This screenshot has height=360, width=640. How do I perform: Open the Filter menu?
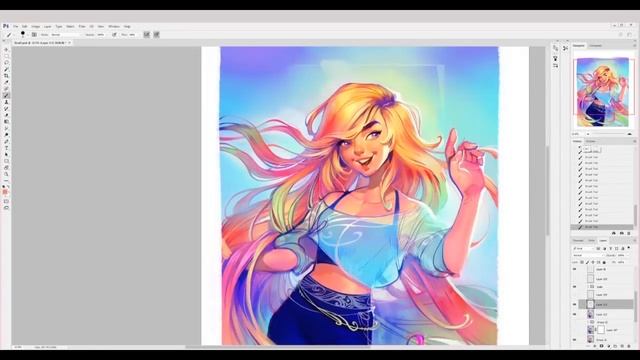(x=82, y=26)
